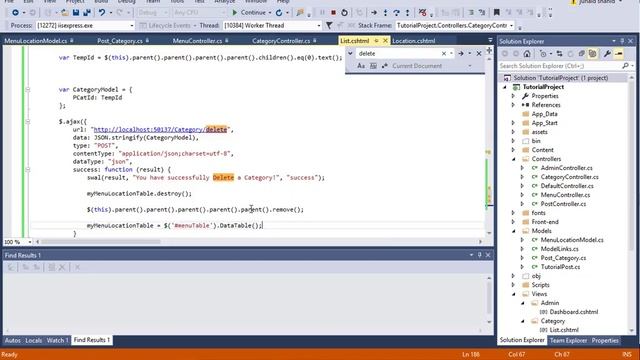This screenshot has height=360, width=640.
Task: Open the 100 % zoom dropdown
Action: [29, 242]
